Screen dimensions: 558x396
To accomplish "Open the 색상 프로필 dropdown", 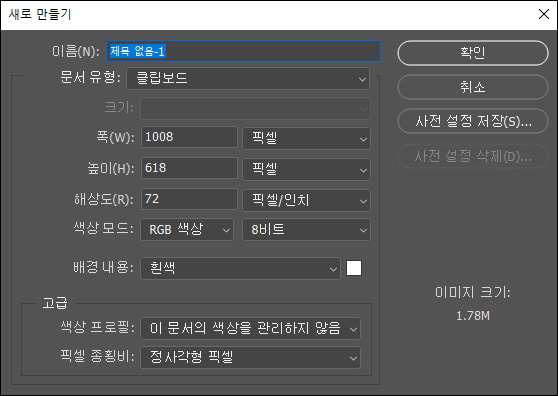I will pyautogui.click(x=251, y=328).
